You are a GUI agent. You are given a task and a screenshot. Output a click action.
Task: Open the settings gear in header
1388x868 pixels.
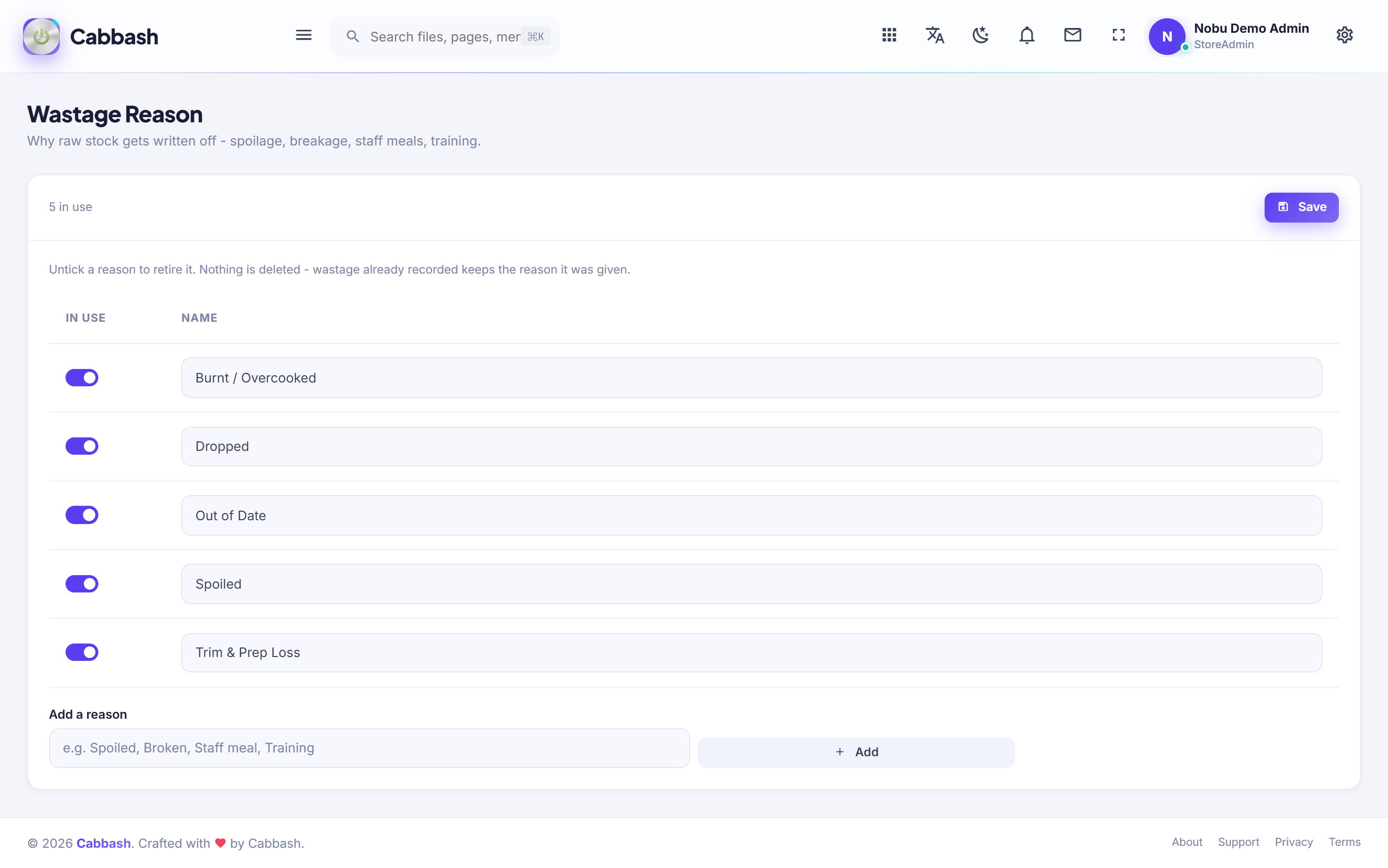(x=1344, y=36)
